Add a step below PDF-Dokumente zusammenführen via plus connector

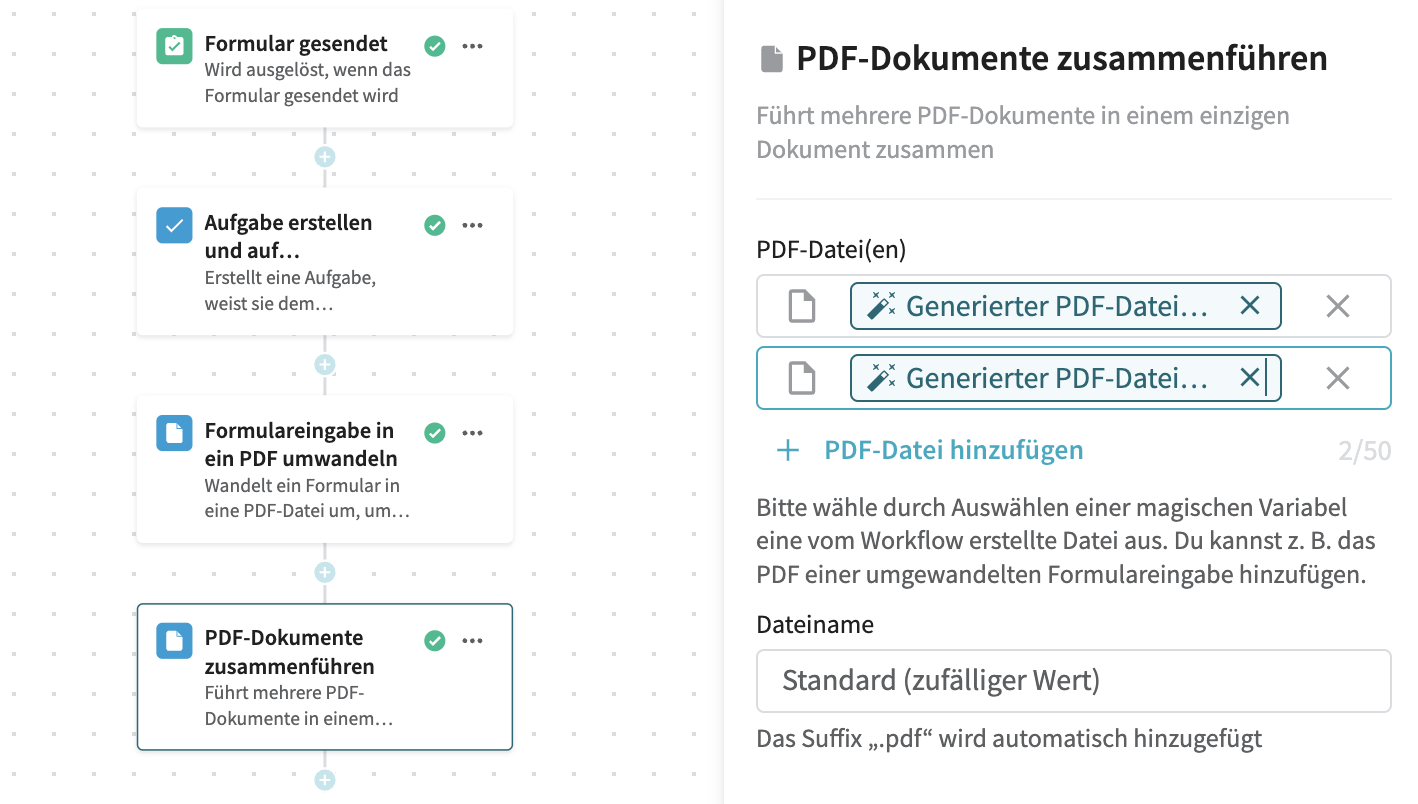pyautogui.click(x=324, y=780)
